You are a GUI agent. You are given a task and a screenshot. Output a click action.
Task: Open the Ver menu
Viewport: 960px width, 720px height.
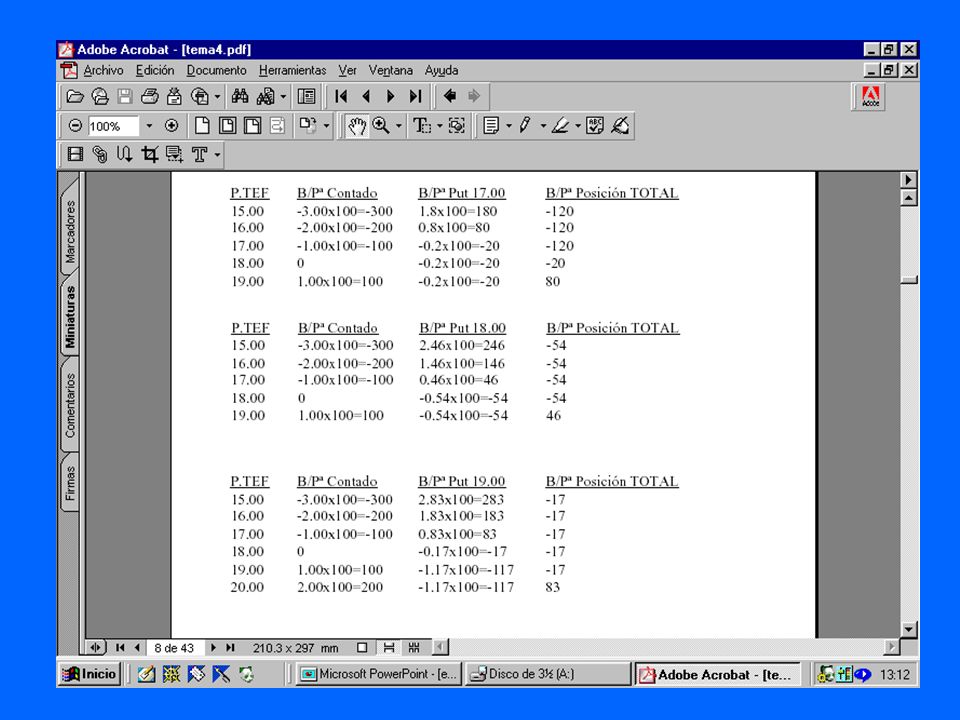(x=347, y=70)
